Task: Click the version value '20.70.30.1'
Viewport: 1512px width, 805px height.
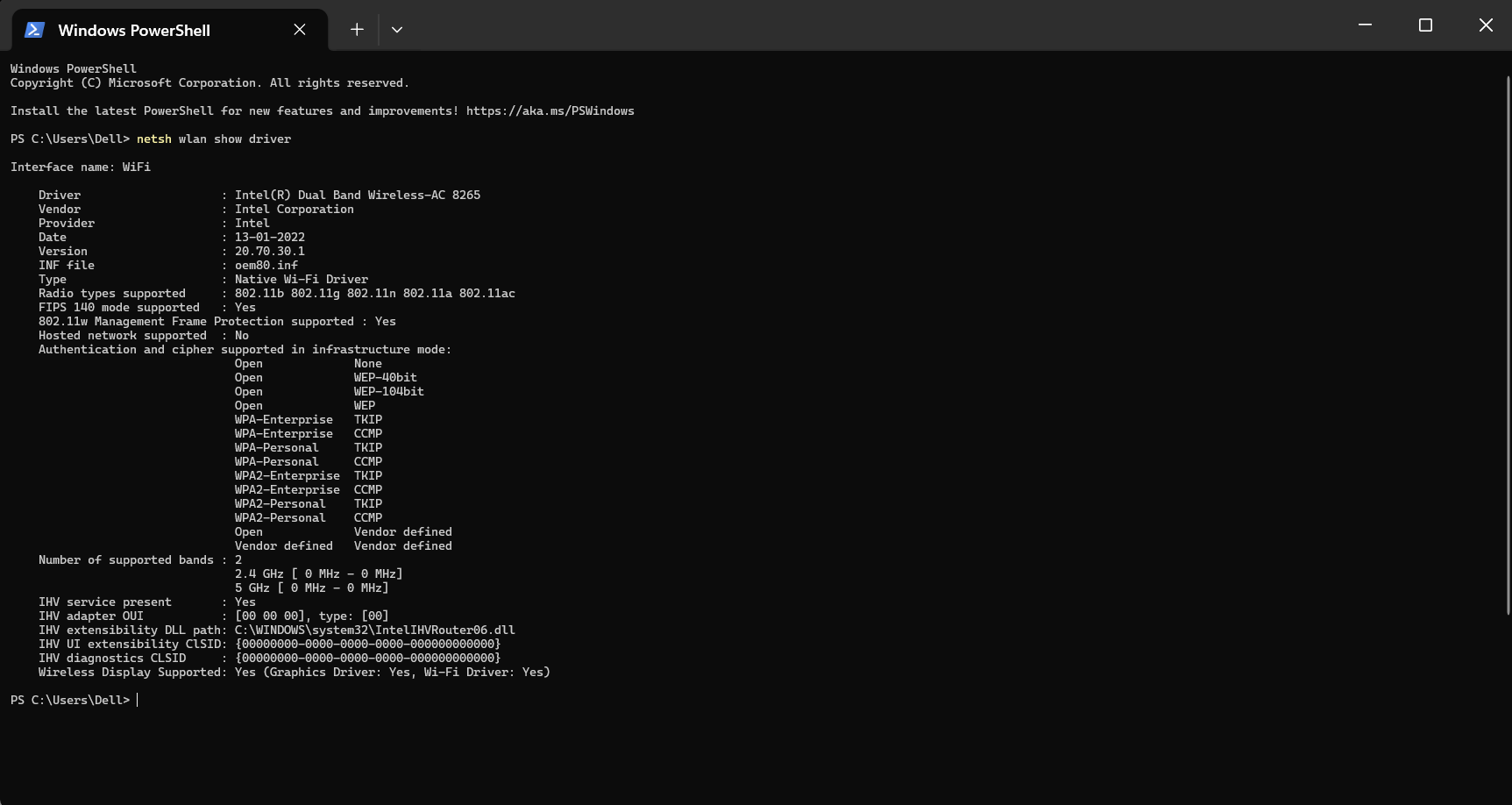Action: (270, 252)
